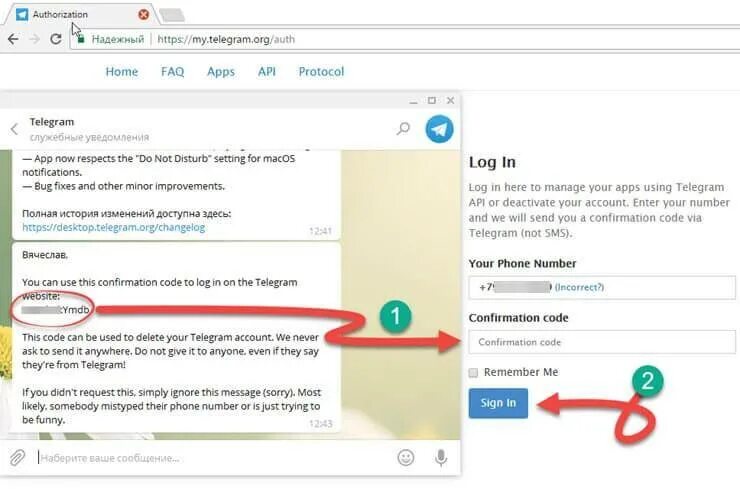Image resolution: width=740 pixels, height=489 pixels.
Task: Check the Remember Me checkbox
Action: 473,373
